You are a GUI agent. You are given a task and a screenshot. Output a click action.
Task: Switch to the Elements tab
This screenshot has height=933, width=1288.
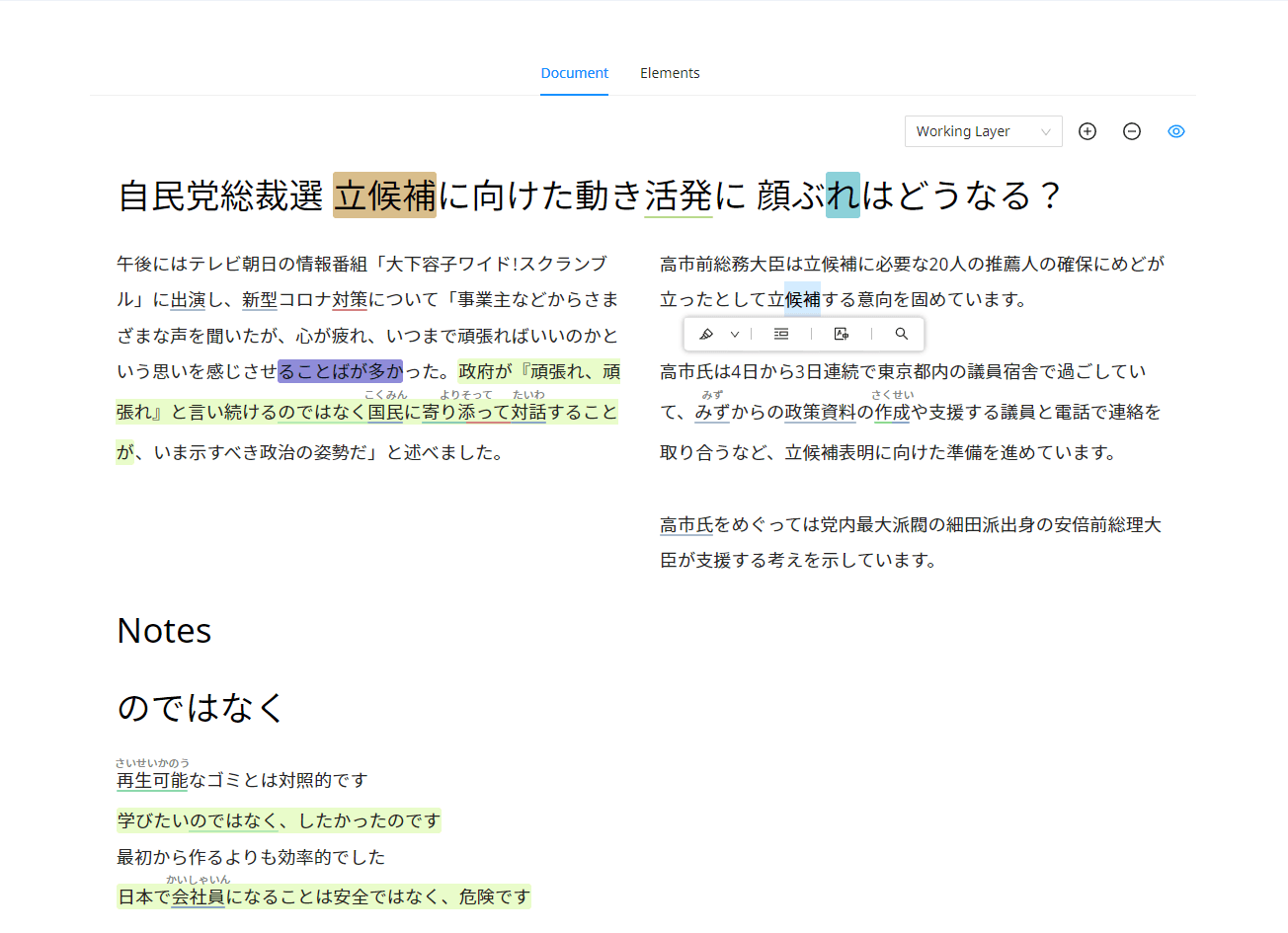point(670,73)
